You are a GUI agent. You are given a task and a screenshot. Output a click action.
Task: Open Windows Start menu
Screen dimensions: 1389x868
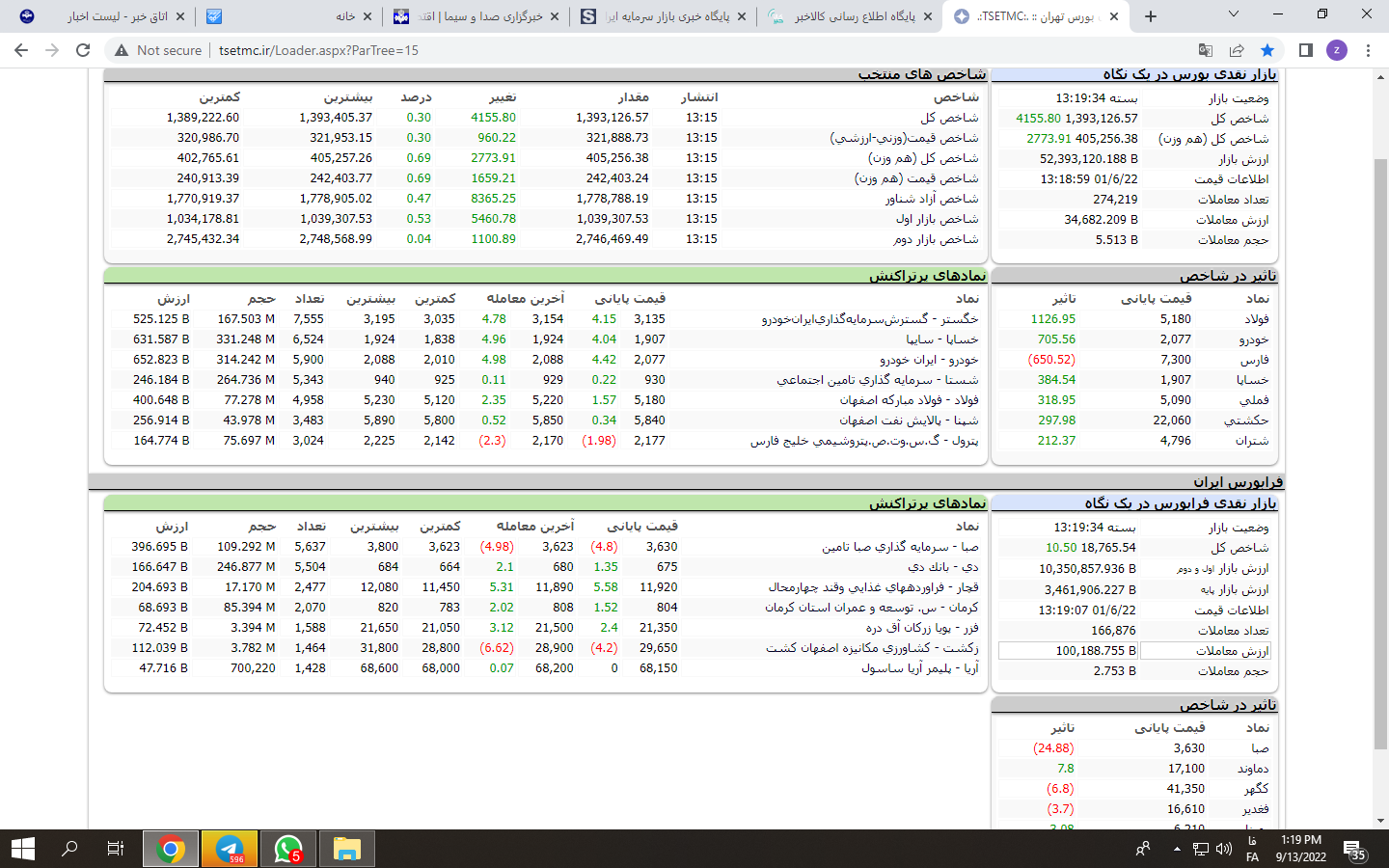pyautogui.click(x=23, y=849)
